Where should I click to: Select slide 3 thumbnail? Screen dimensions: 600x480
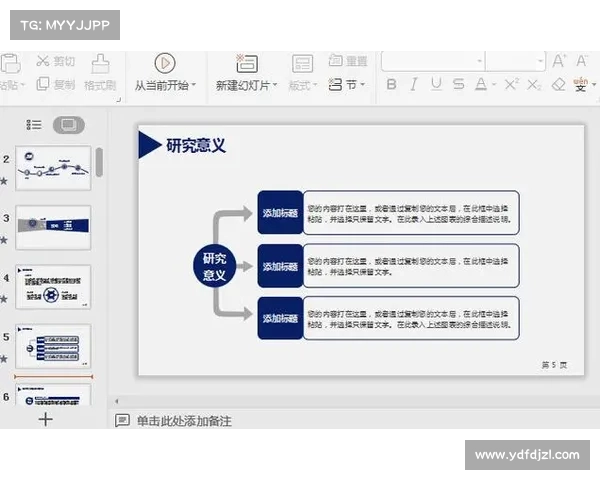coord(53,227)
